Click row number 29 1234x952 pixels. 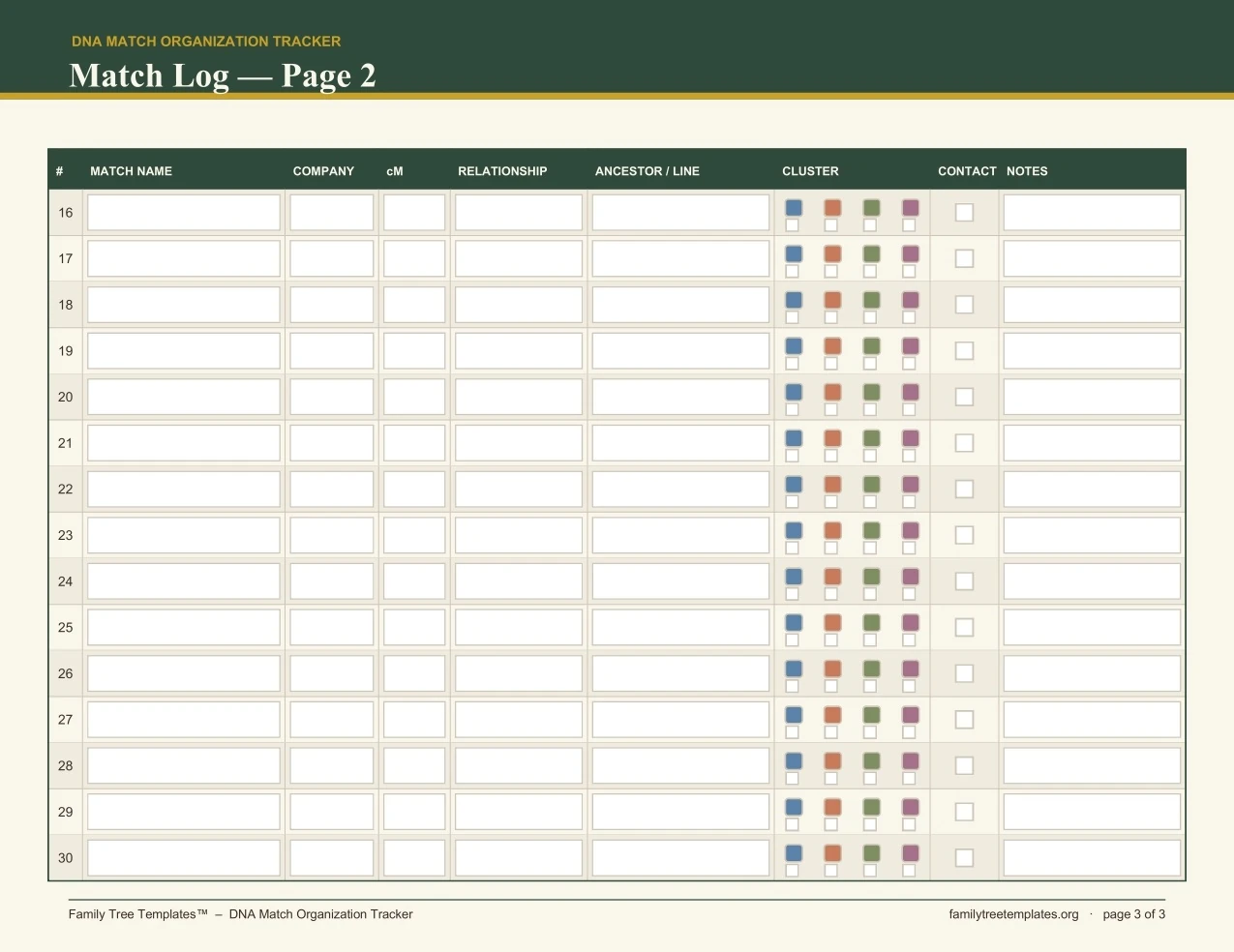[65, 812]
